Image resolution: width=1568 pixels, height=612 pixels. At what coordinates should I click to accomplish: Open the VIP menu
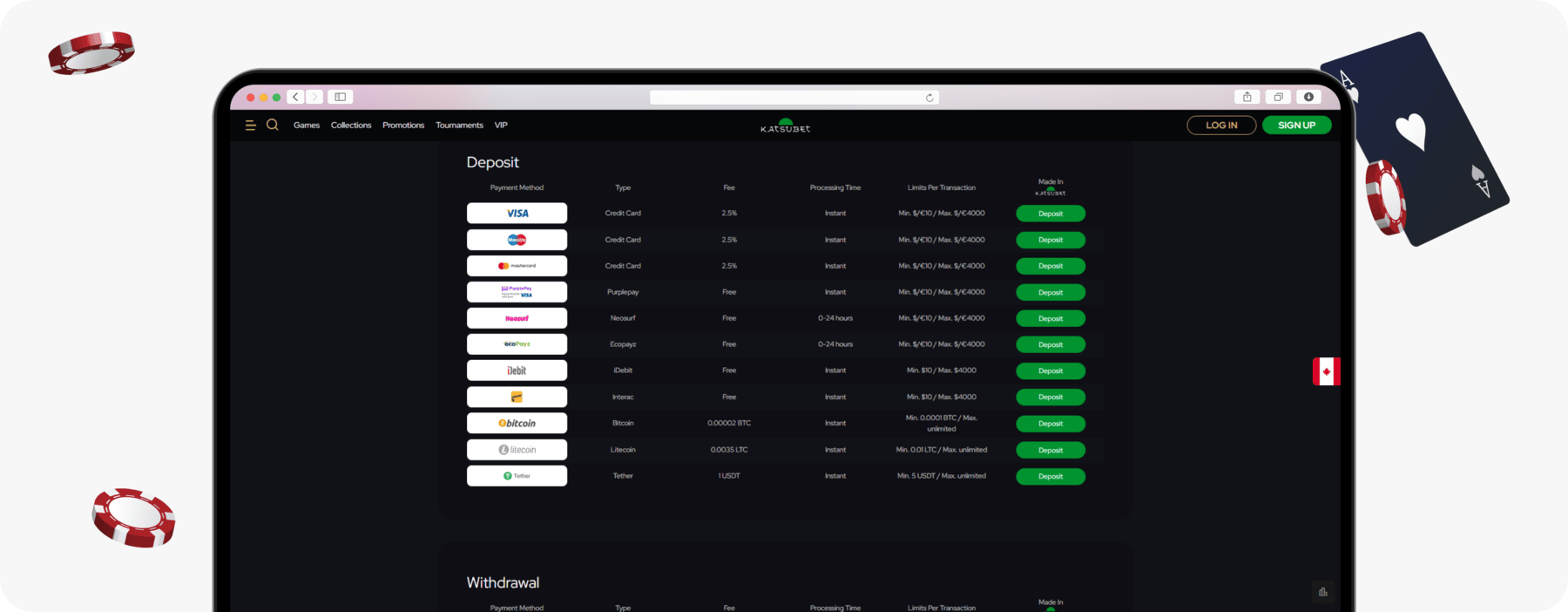[501, 126]
